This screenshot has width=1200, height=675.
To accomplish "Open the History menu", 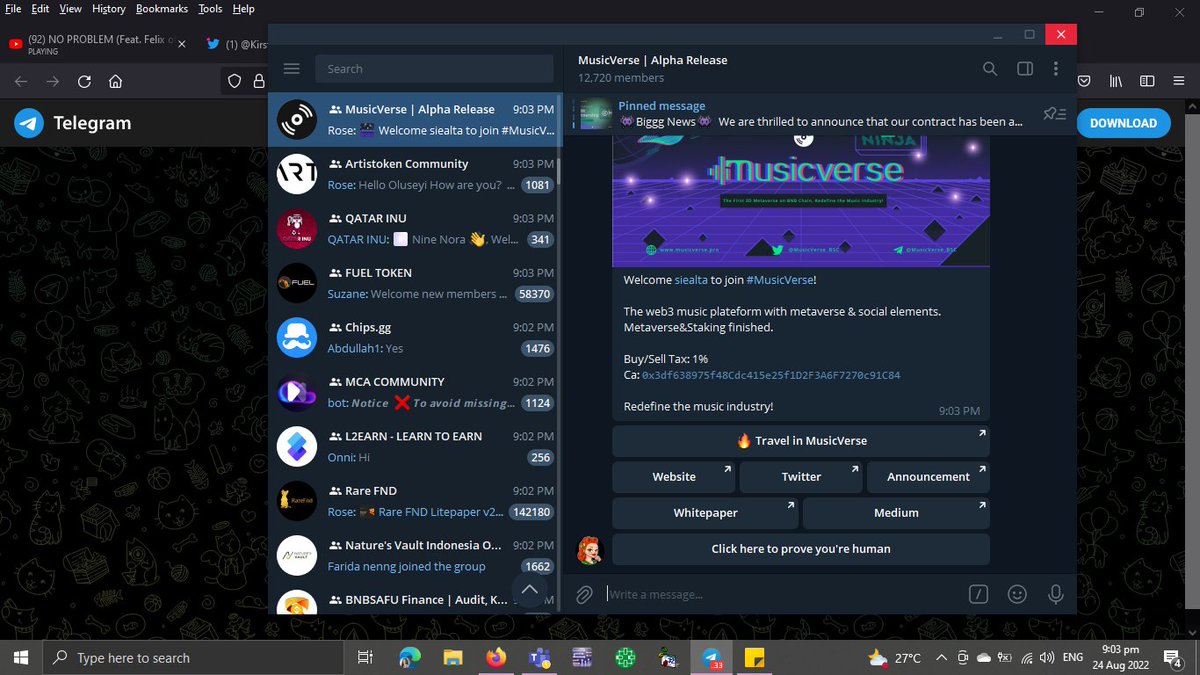I will 109,8.
